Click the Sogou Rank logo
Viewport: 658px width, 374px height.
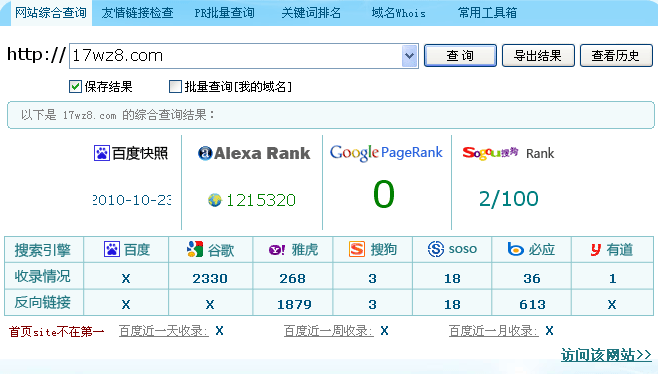pyautogui.click(x=508, y=153)
